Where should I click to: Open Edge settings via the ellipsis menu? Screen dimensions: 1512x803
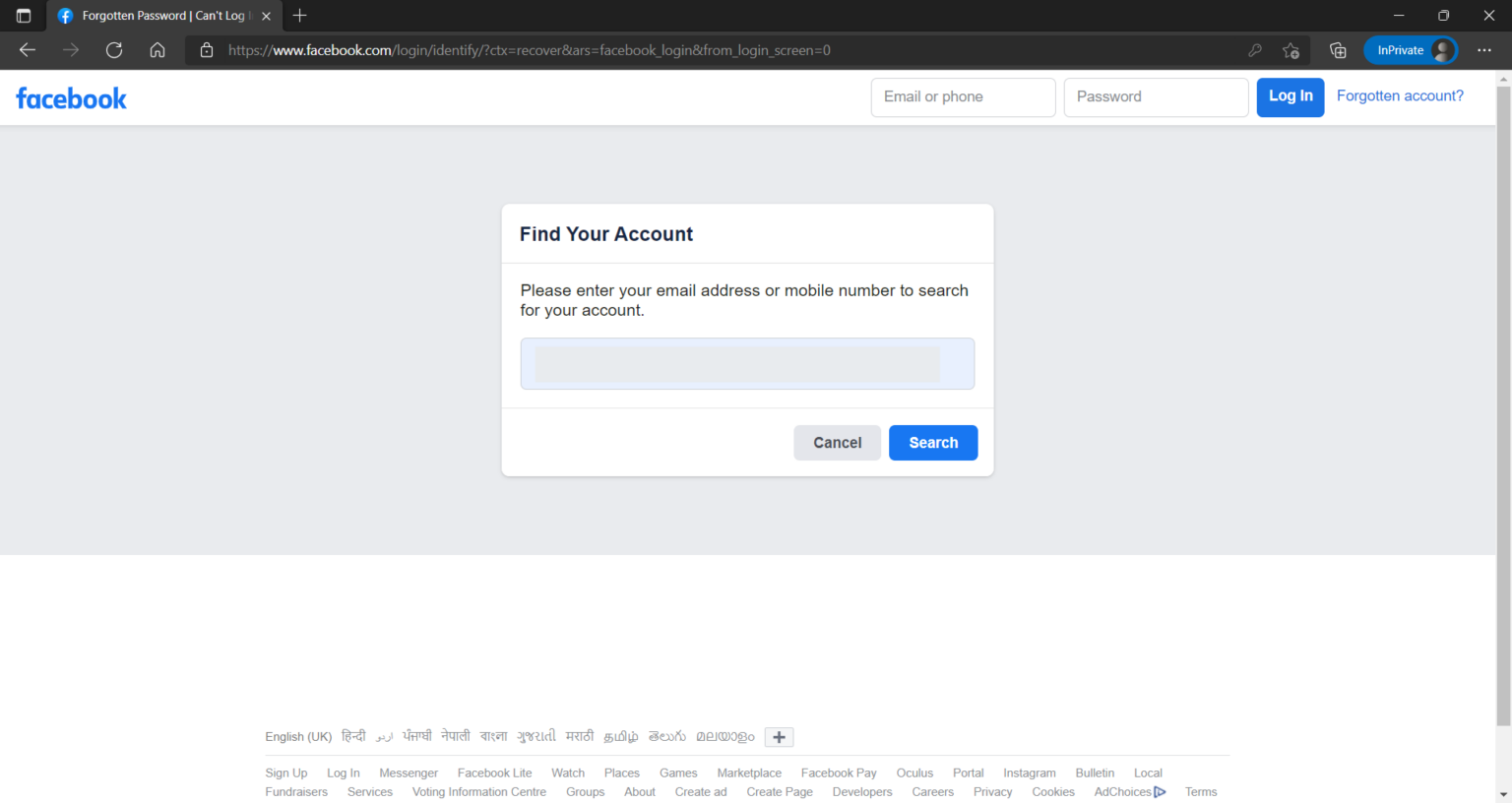click(1484, 49)
